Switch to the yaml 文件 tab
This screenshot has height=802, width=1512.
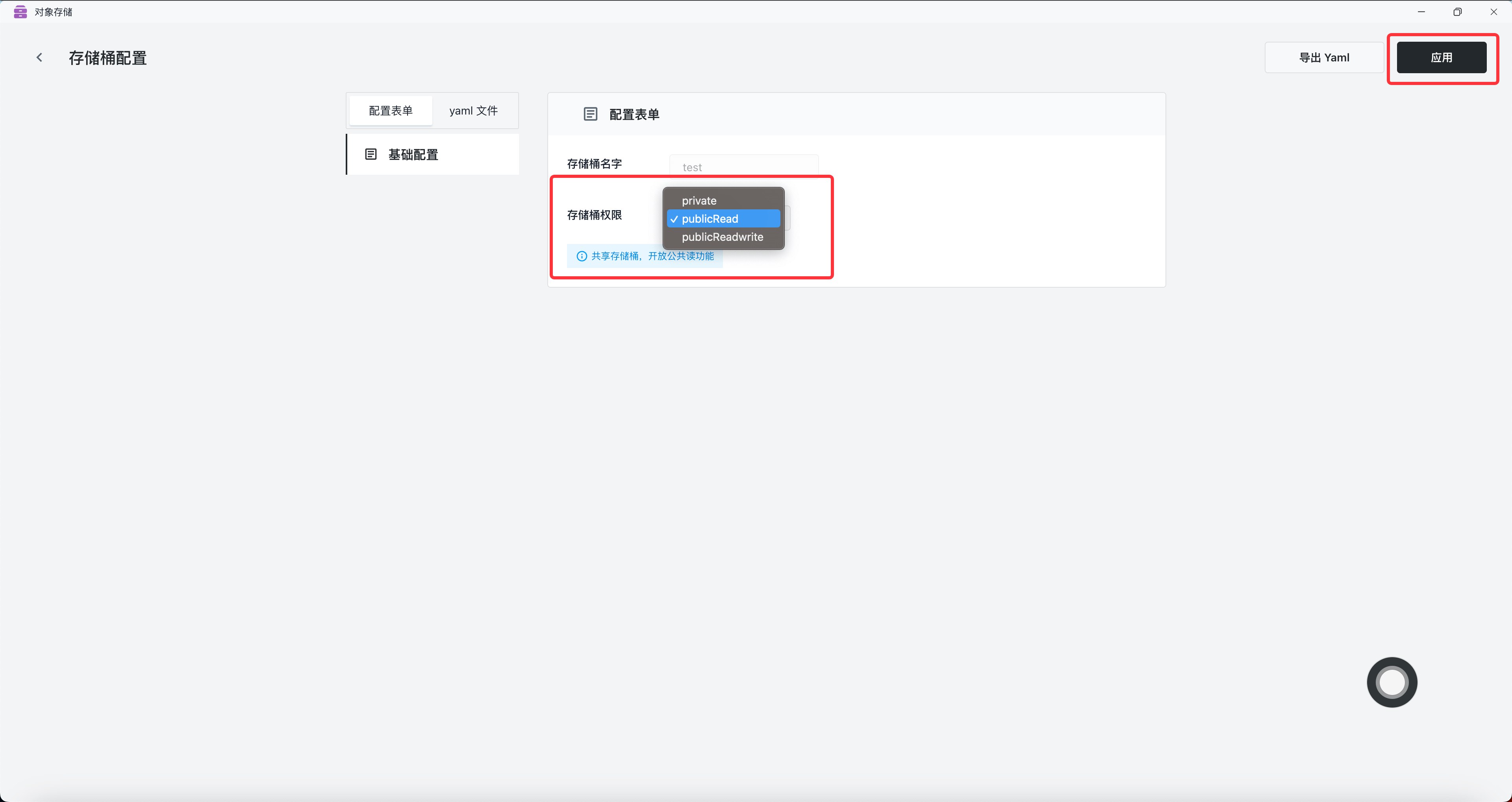pyautogui.click(x=474, y=111)
